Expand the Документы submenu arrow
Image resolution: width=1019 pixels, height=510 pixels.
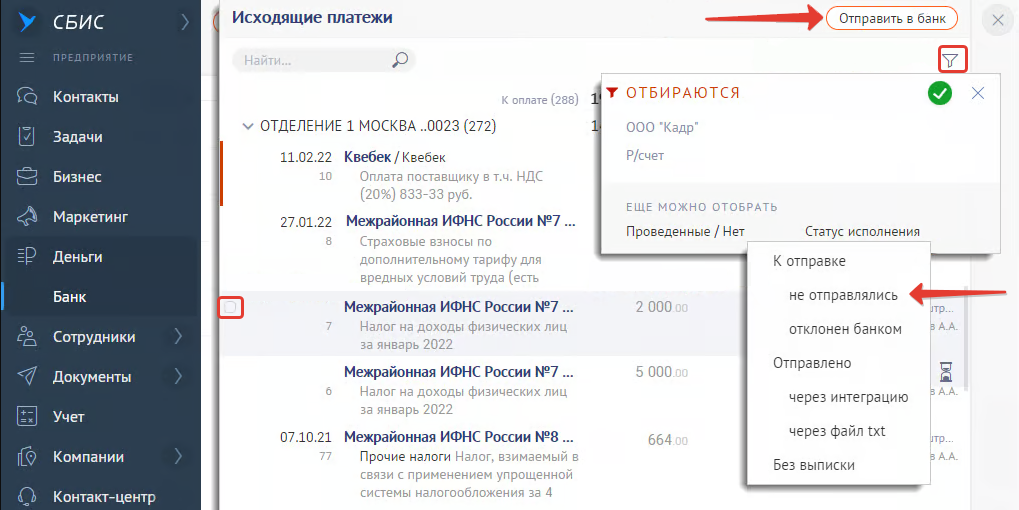click(178, 376)
